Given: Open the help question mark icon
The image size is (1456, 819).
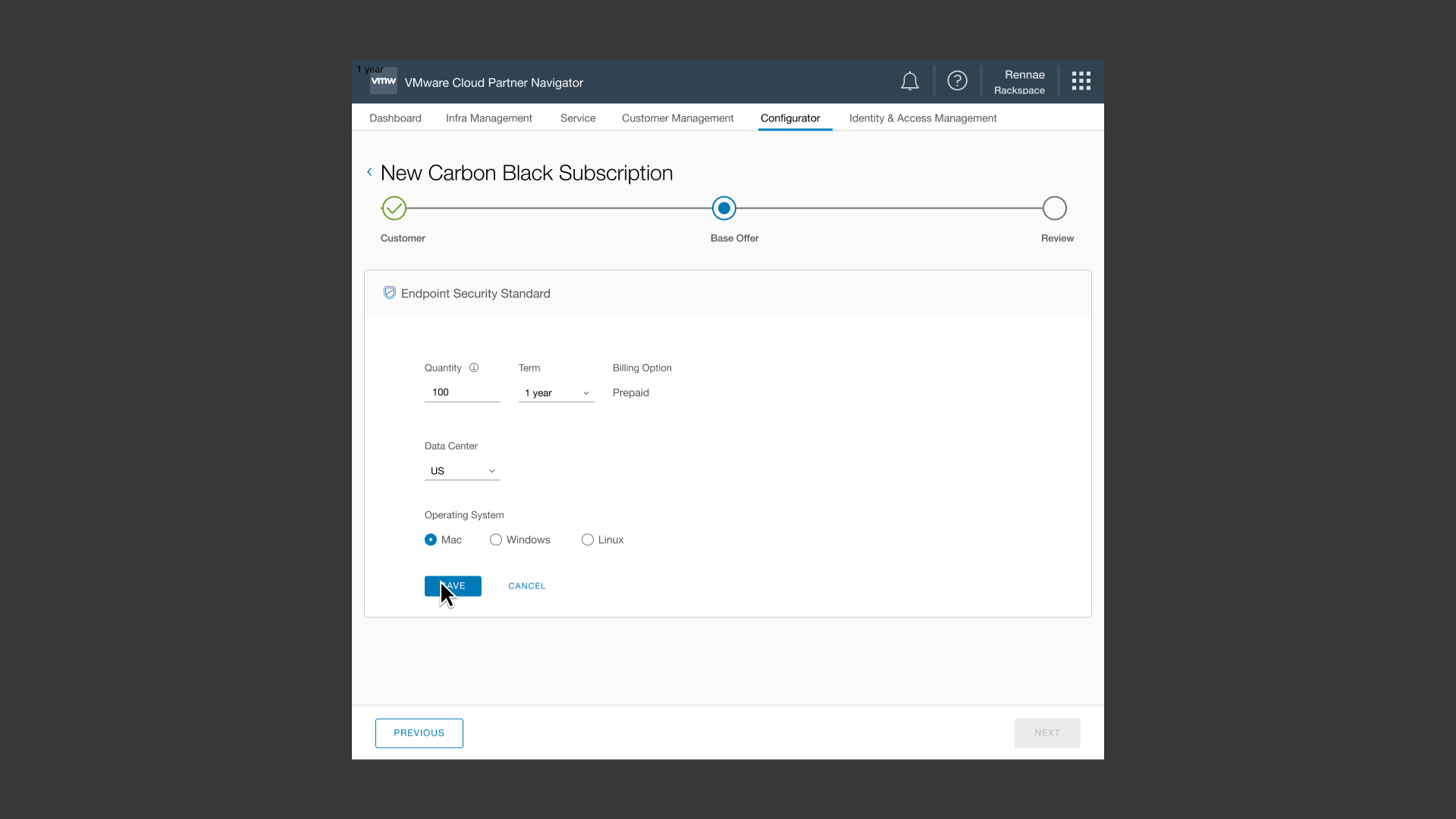Looking at the screenshot, I should coord(957,81).
